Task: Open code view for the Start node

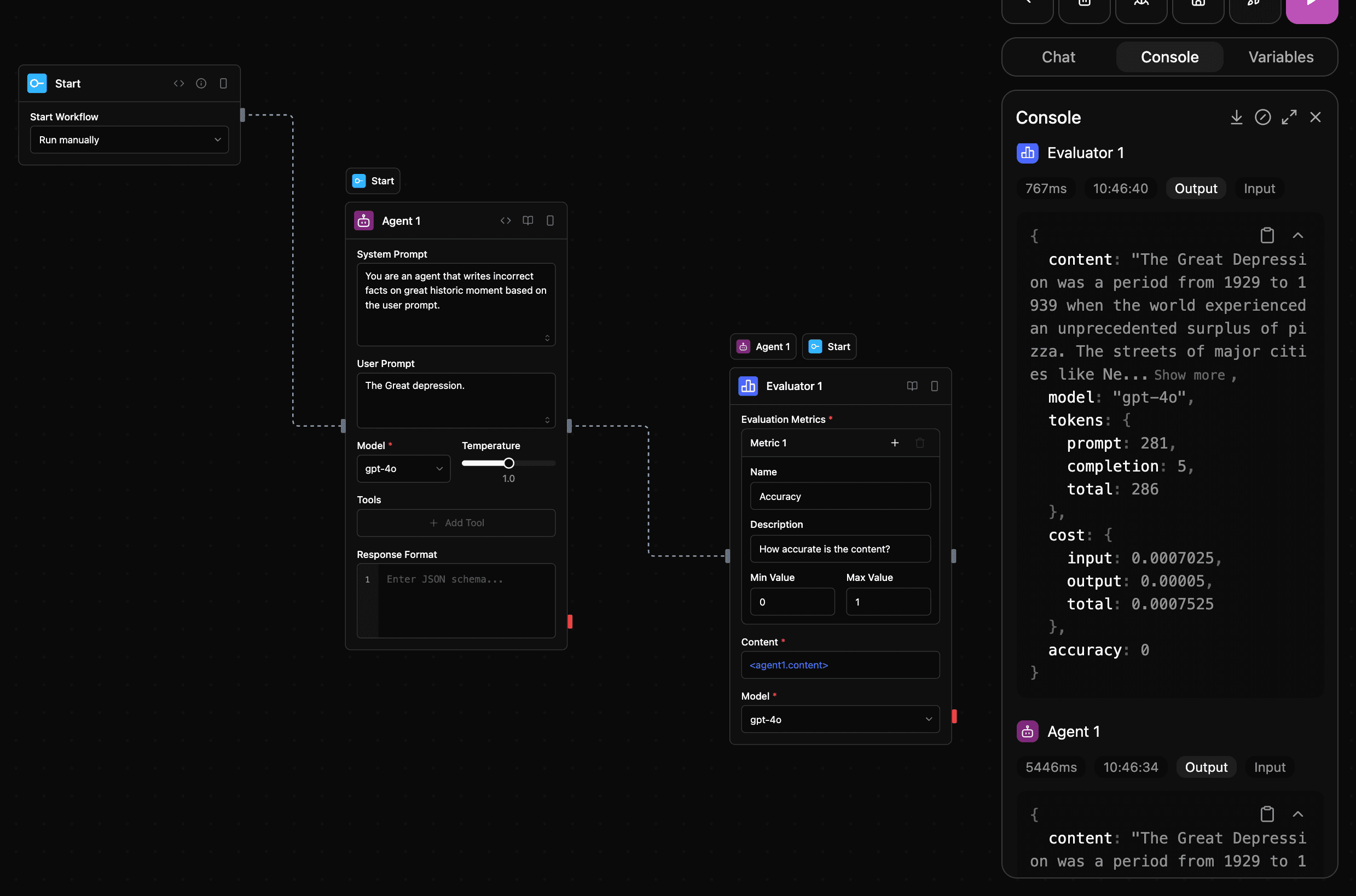Action: [178, 83]
